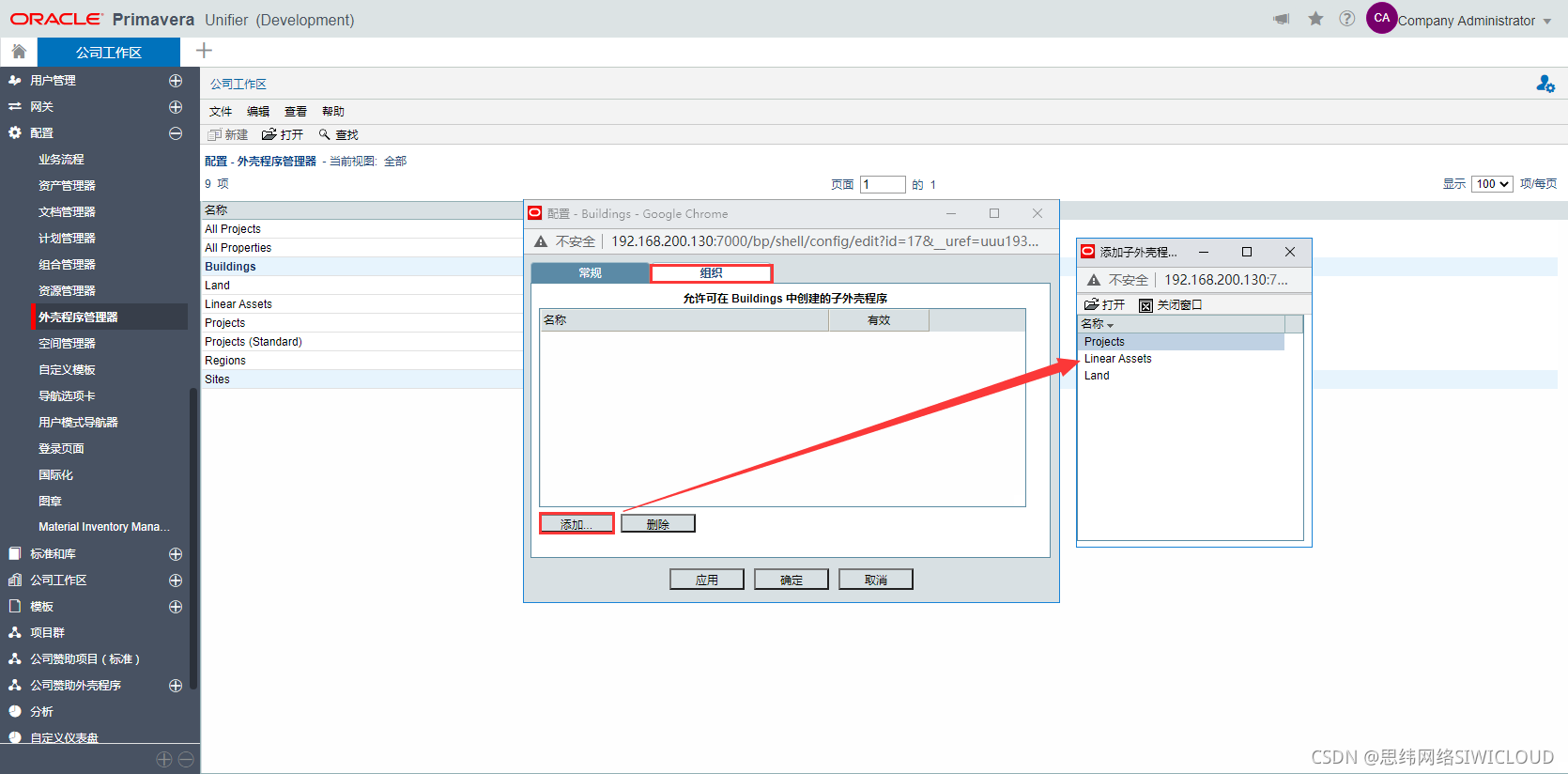The height and width of the screenshot is (774, 1568).
Task: Click the home icon tab
Action: [x=19, y=52]
